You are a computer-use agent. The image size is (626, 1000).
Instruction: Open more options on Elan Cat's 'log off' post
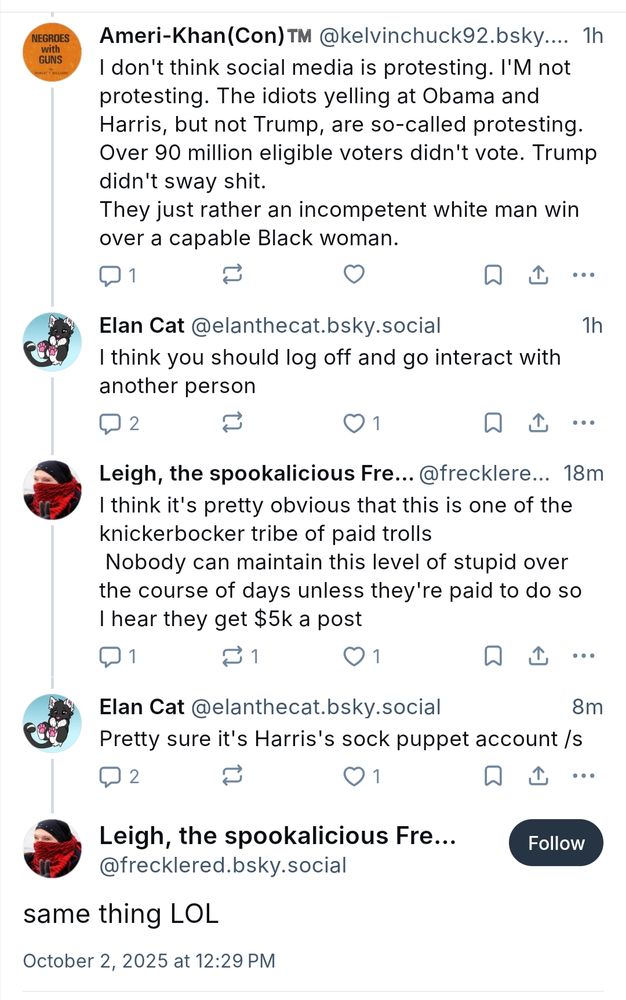tap(583, 423)
